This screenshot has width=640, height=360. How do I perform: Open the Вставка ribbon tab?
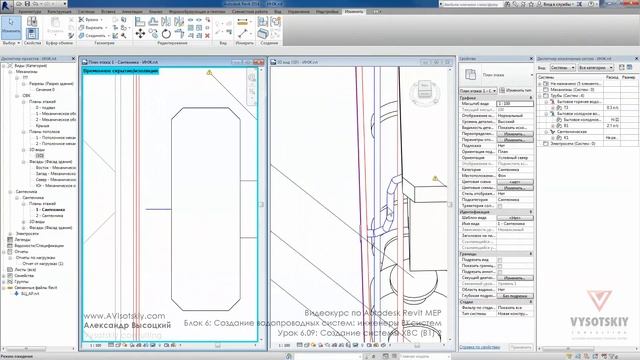pyautogui.click(x=108, y=11)
